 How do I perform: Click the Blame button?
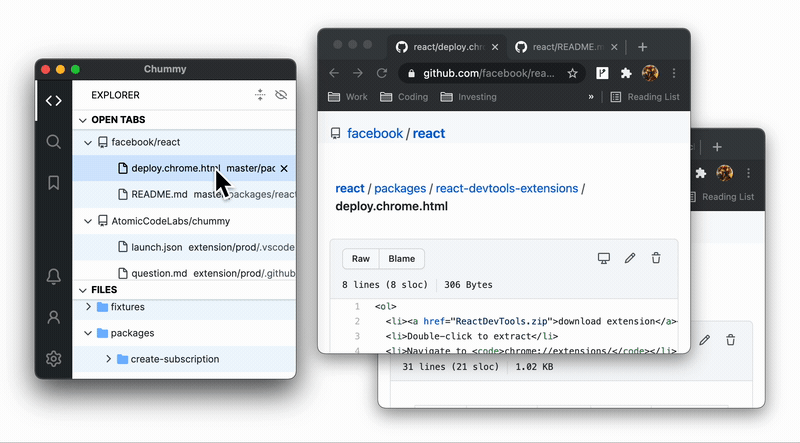click(402, 259)
